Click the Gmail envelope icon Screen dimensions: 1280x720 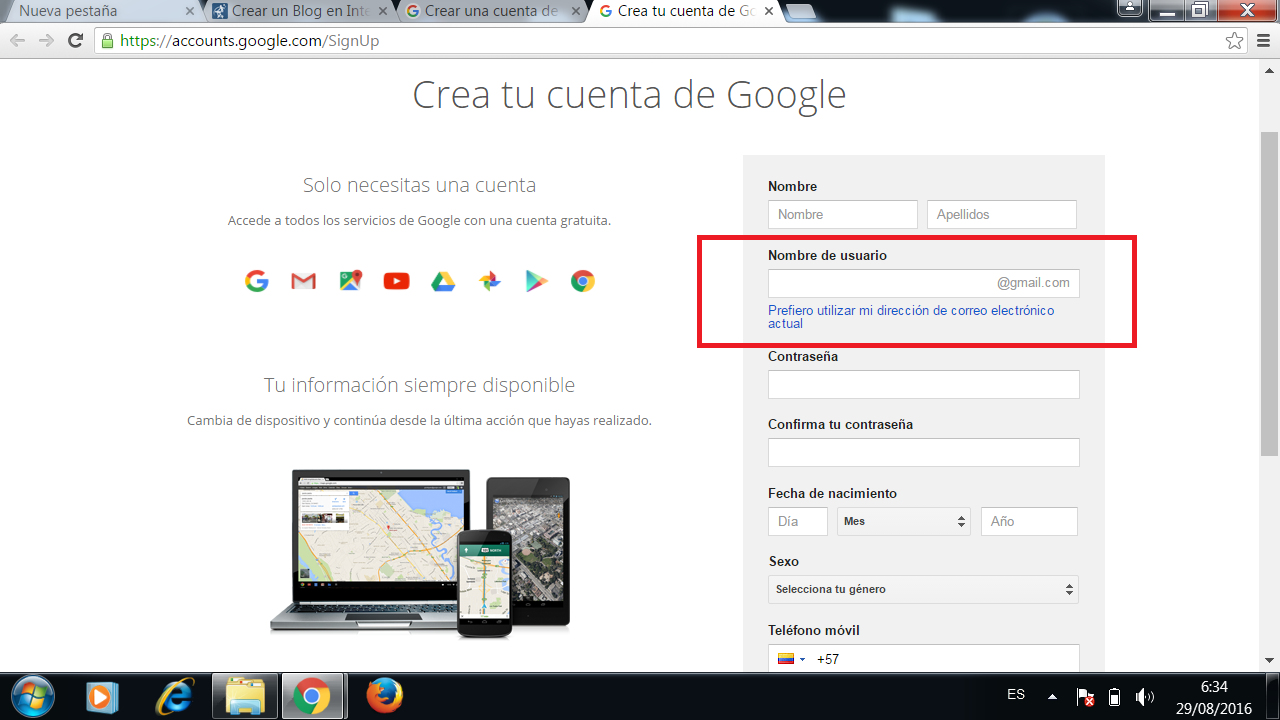tap(303, 281)
